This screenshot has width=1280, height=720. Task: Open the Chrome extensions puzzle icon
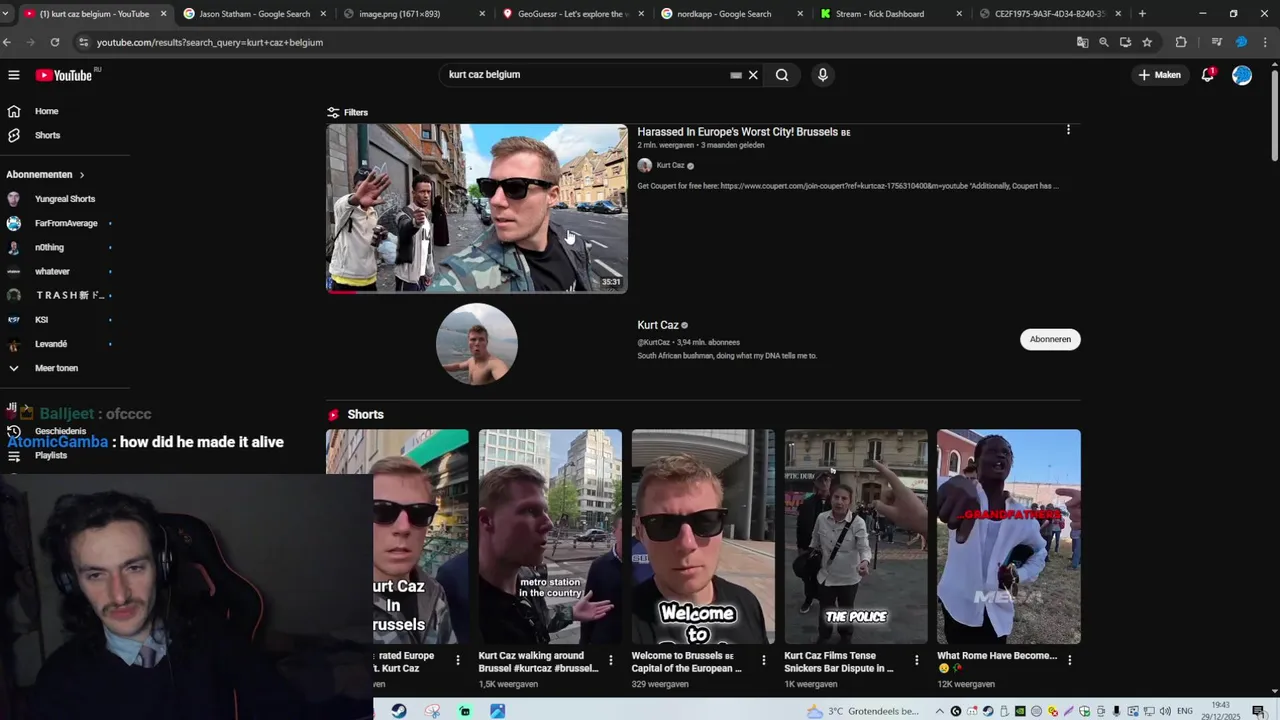point(1181,42)
